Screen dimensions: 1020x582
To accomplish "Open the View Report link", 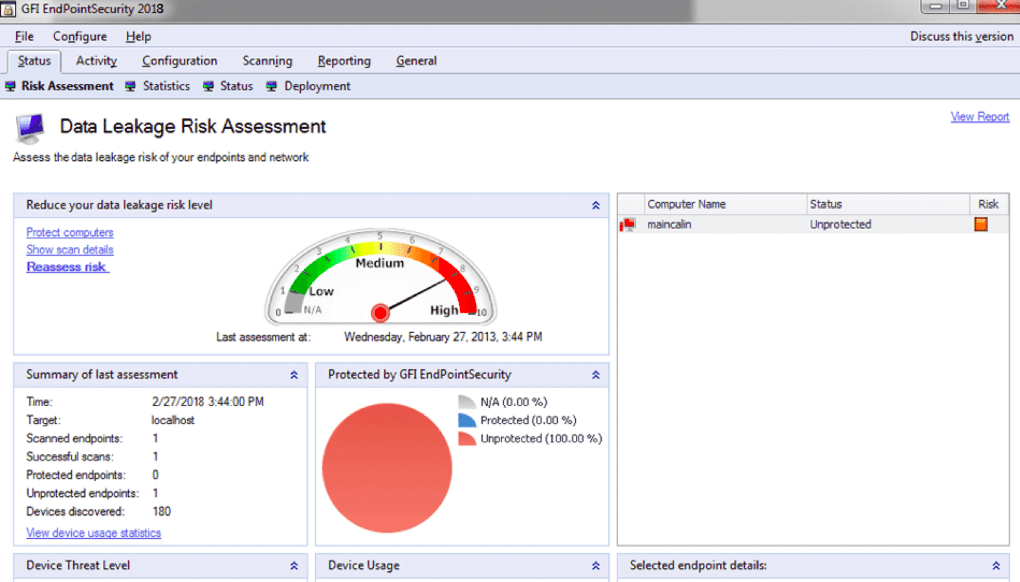I will tap(980, 117).
